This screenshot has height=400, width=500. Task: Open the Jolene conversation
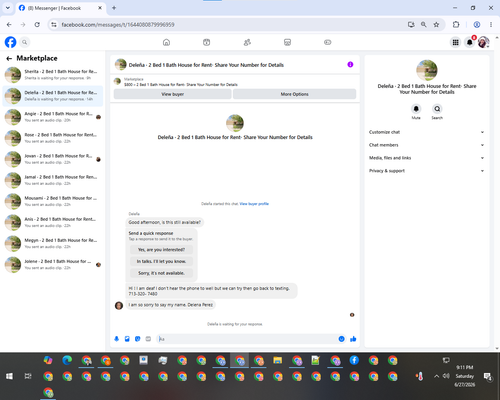53,265
